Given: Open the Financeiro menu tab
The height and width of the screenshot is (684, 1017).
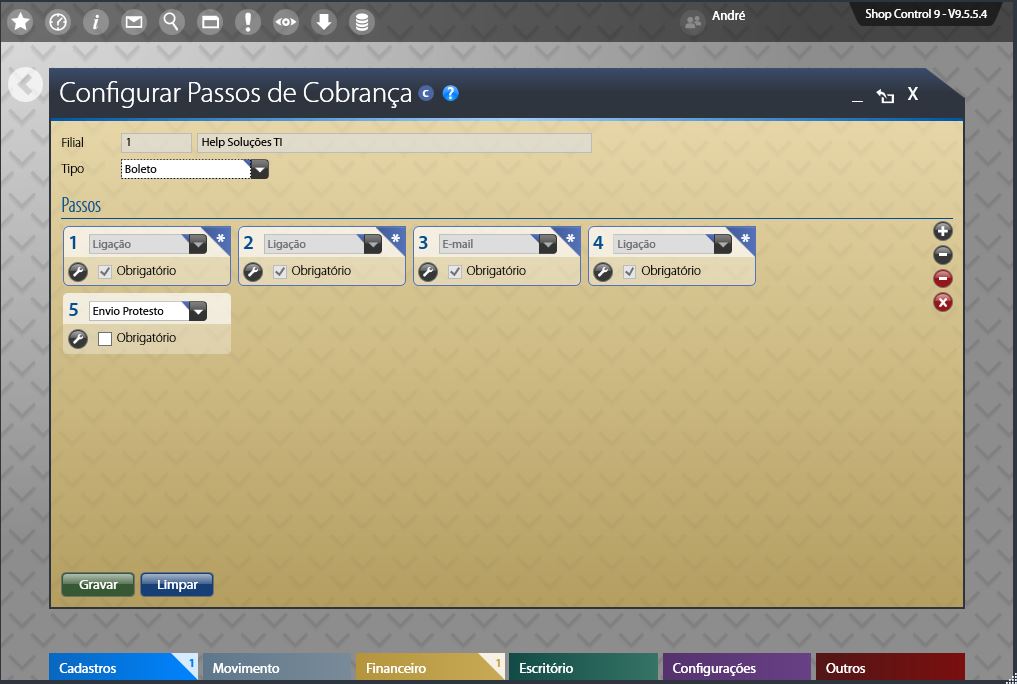Looking at the screenshot, I should 429,668.
